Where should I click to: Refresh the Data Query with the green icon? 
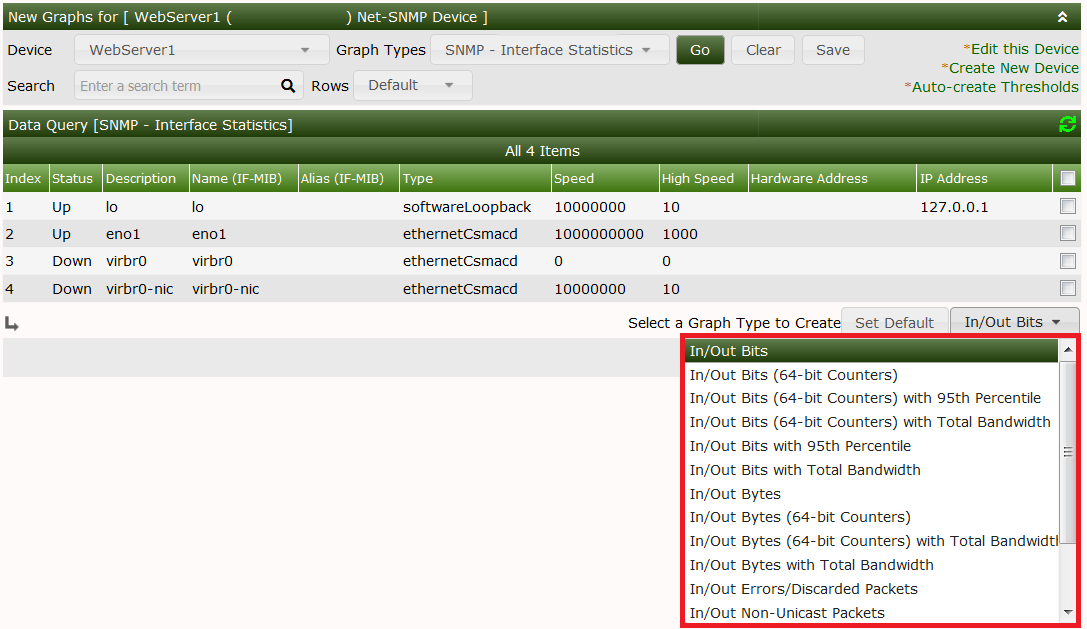tap(1067, 124)
